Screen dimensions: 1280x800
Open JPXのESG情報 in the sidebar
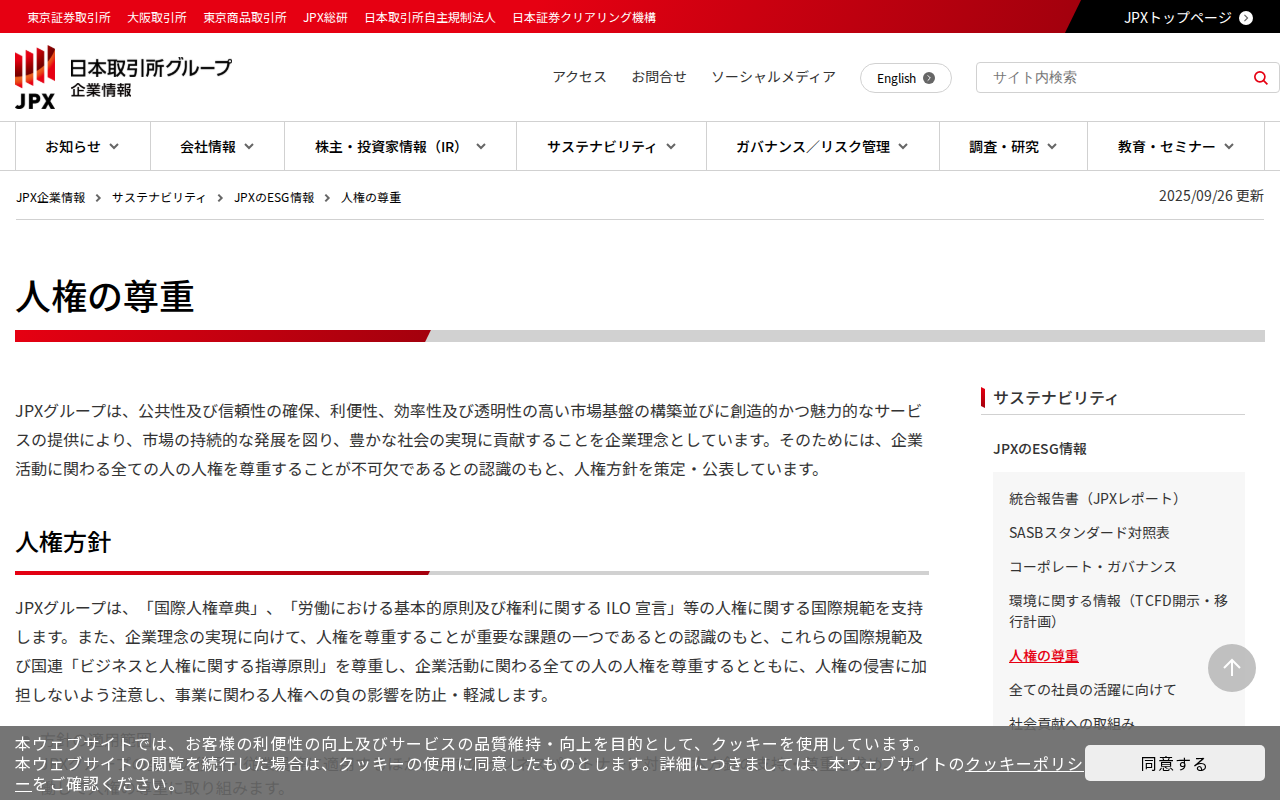click(x=1040, y=449)
